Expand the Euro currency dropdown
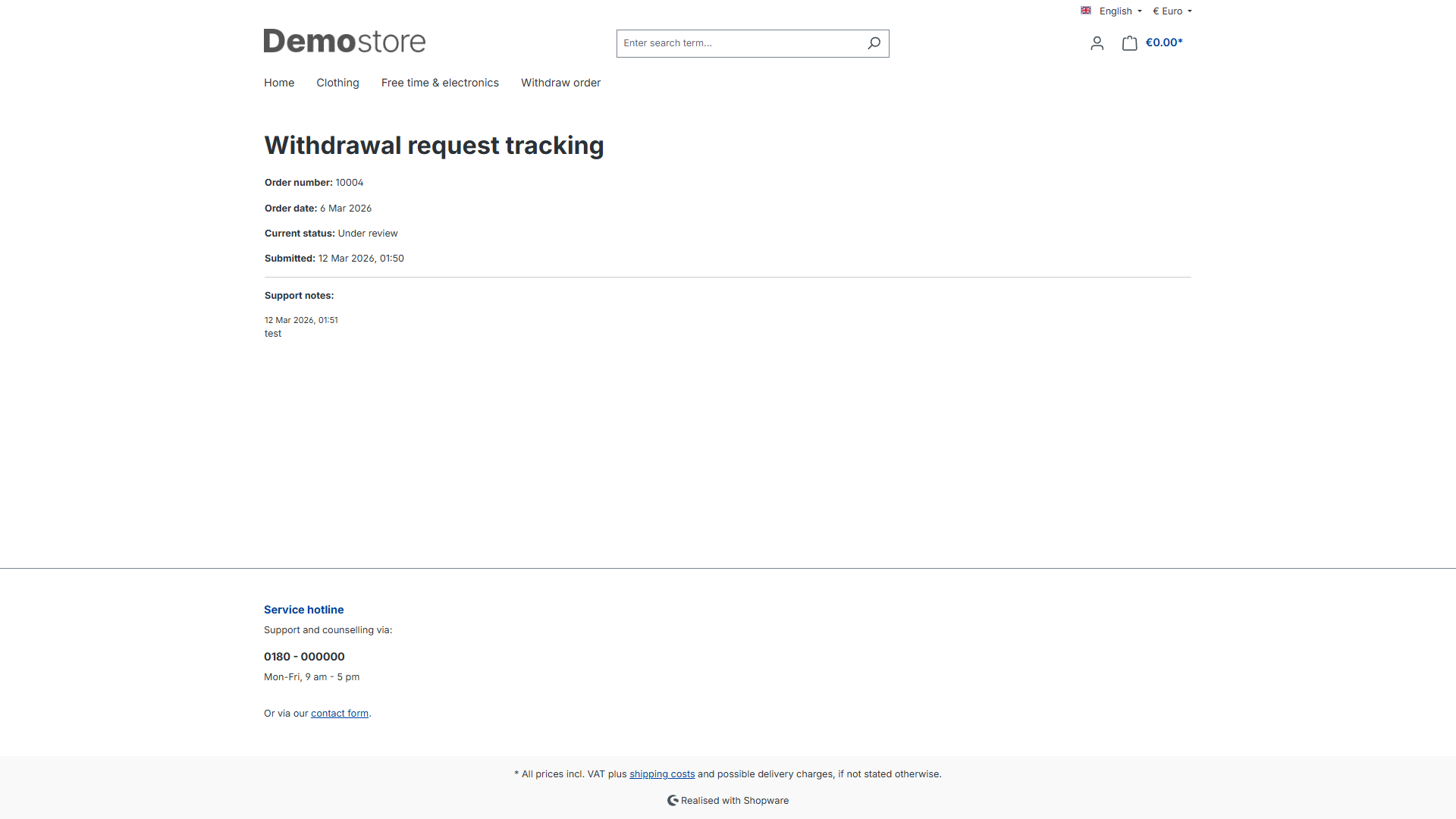This screenshot has width=1456, height=819. click(1172, 11)
